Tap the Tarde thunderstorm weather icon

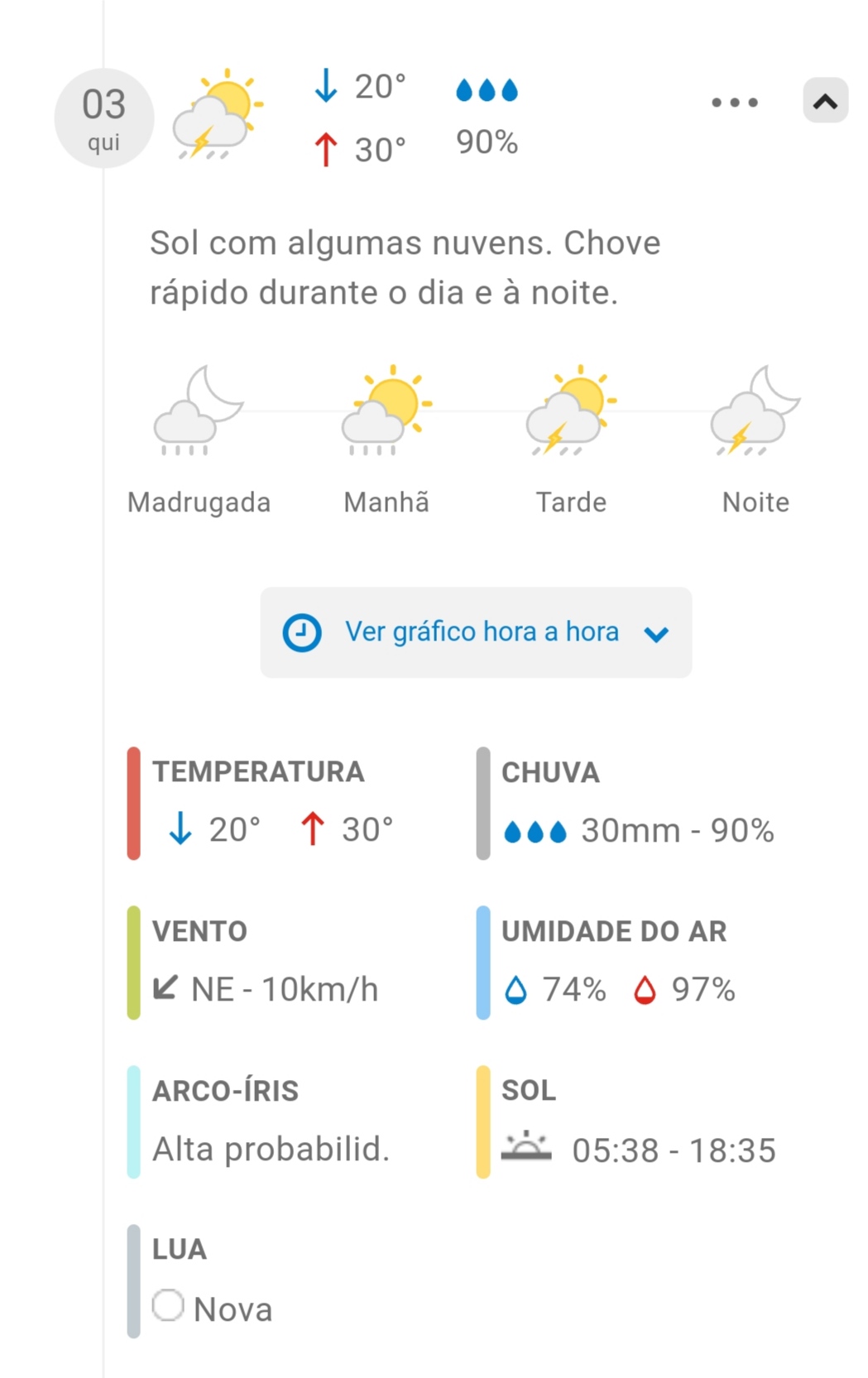[572, 411]
